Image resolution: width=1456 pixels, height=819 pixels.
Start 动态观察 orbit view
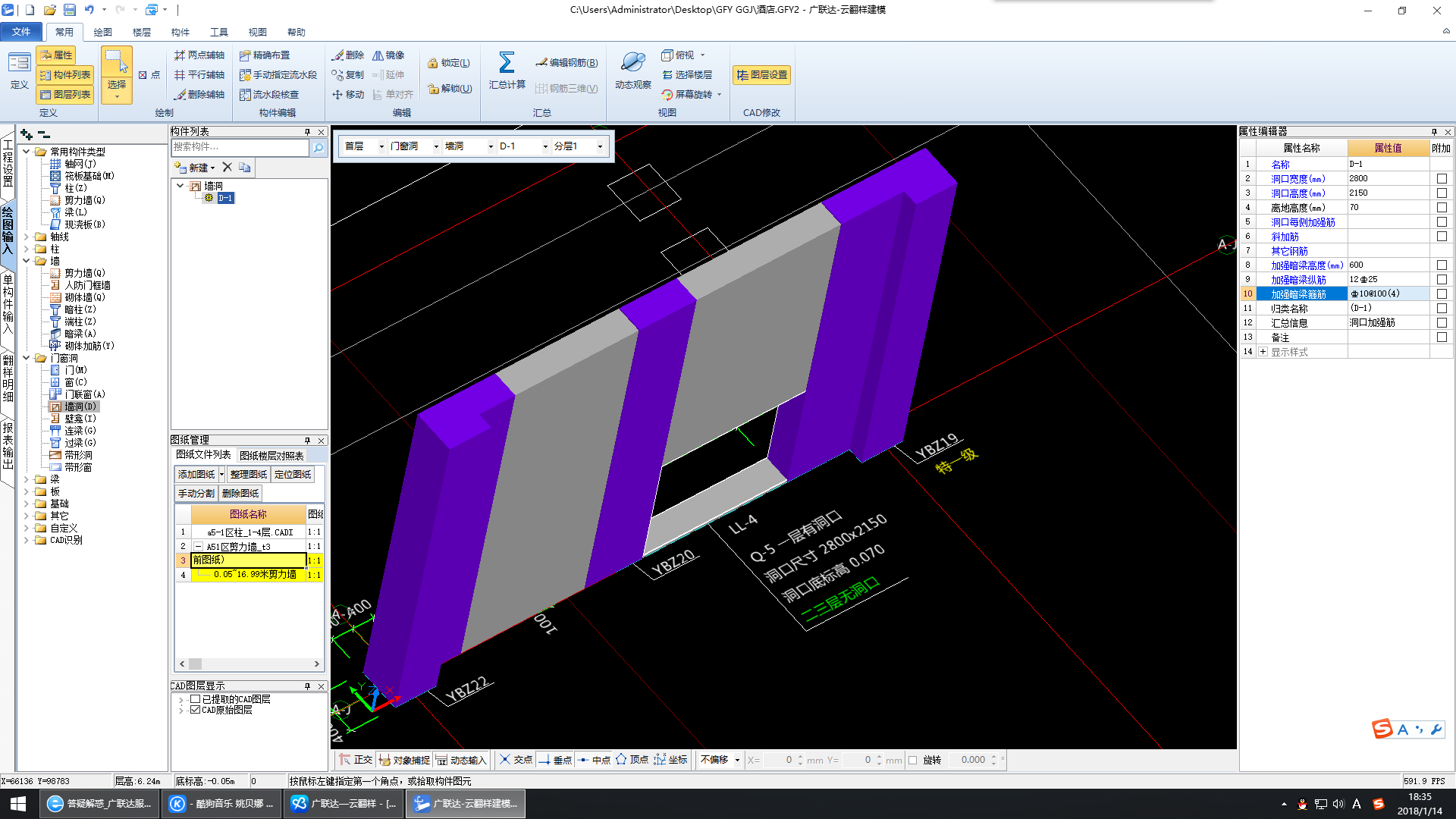(632, 71)
